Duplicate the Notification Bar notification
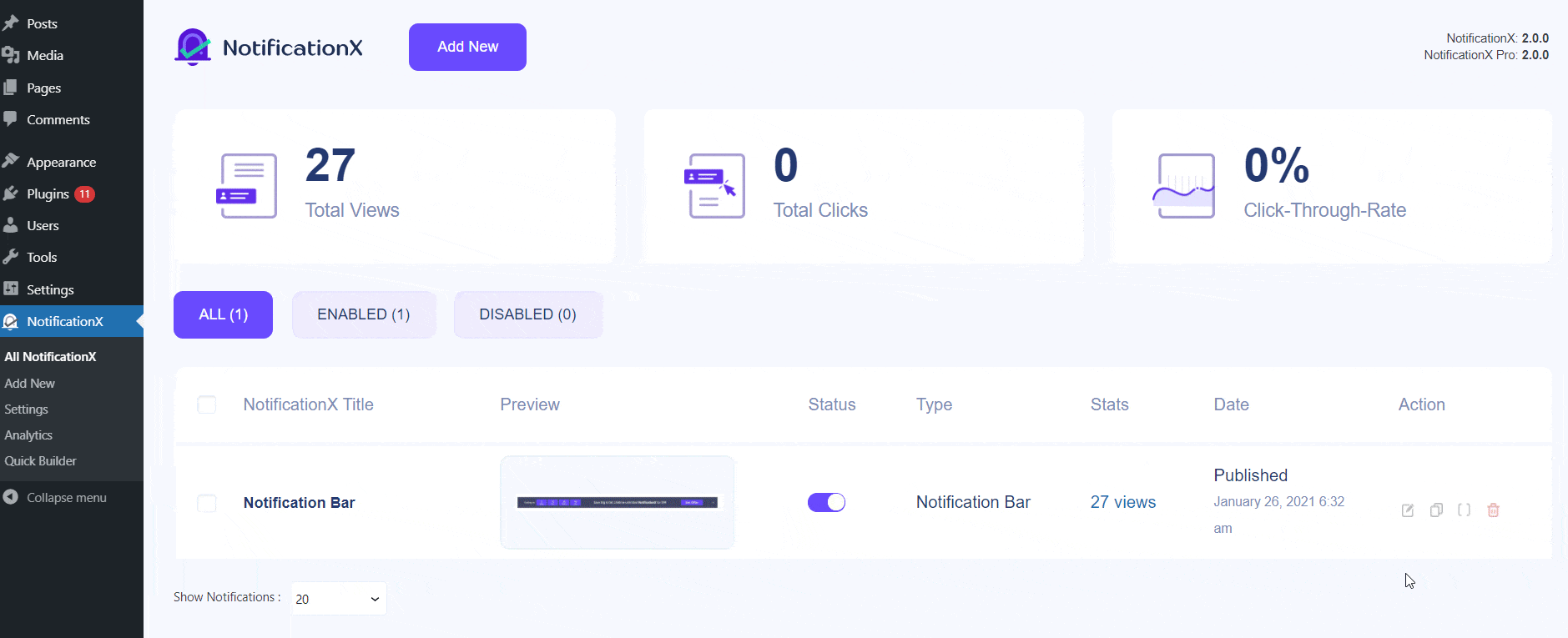The height and width of the screenshot is (638, 1568). click(x=1436, y=510)
